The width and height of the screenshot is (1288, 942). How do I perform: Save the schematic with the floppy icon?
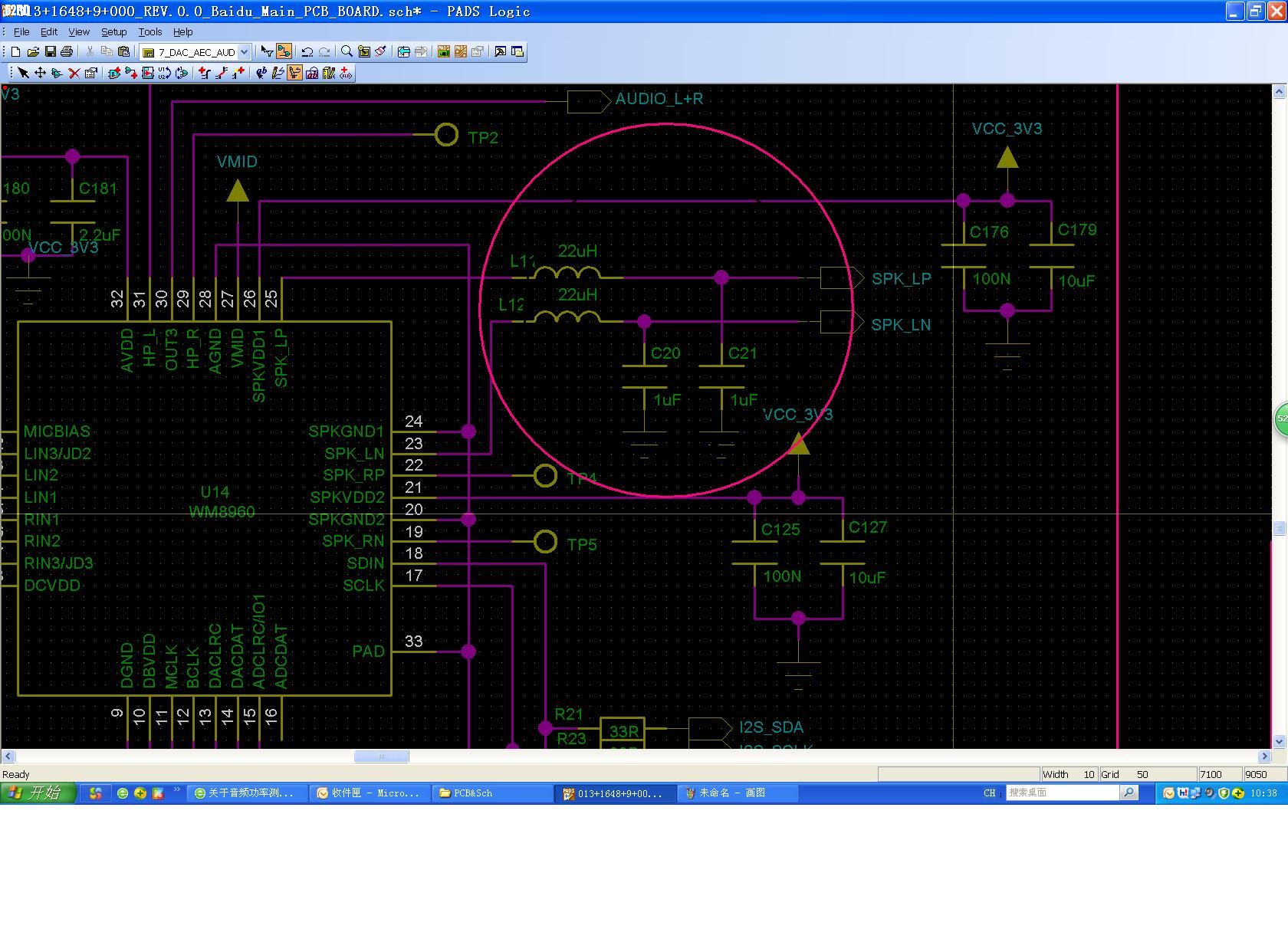tap(50, 51)
